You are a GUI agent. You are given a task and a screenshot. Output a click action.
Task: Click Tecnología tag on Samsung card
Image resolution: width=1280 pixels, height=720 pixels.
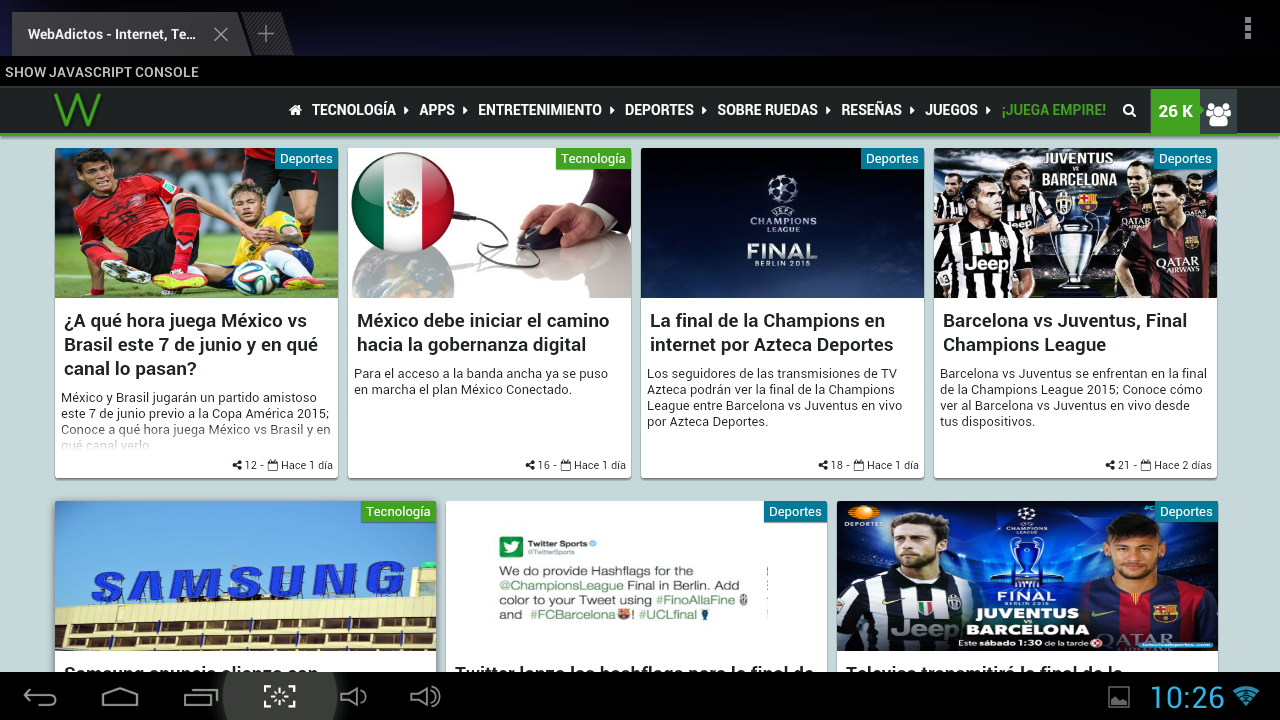pos(398,511)
